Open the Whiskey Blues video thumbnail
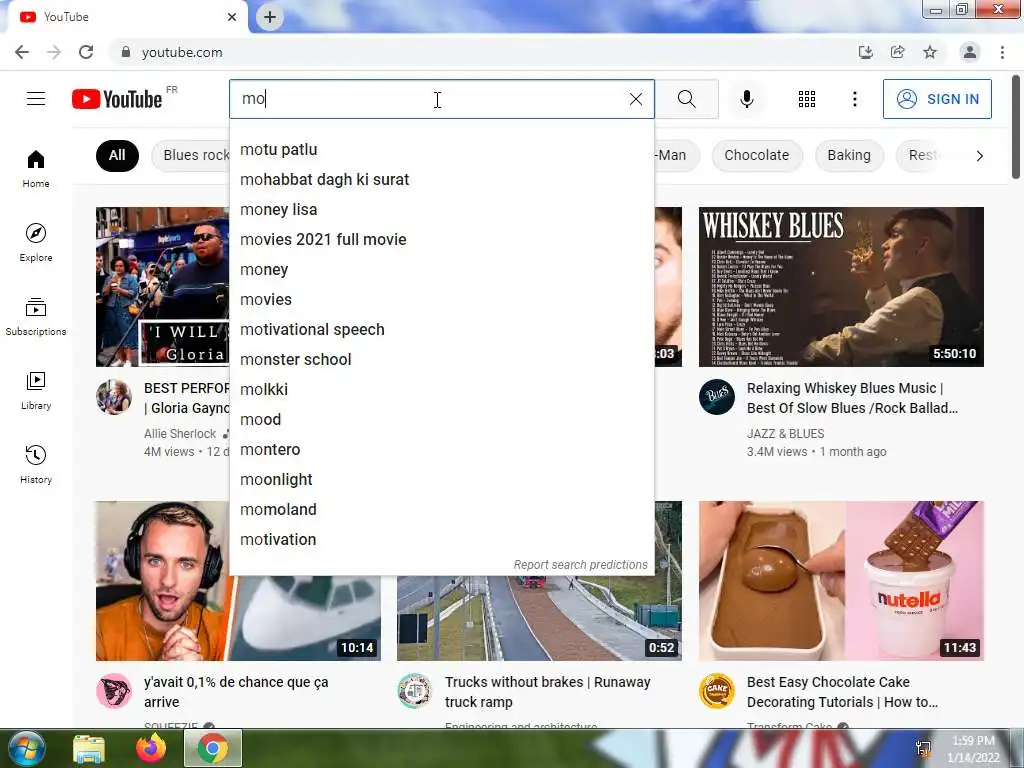Image resolution: width=1024 pixels, height=768 pixels. (841, 287)
